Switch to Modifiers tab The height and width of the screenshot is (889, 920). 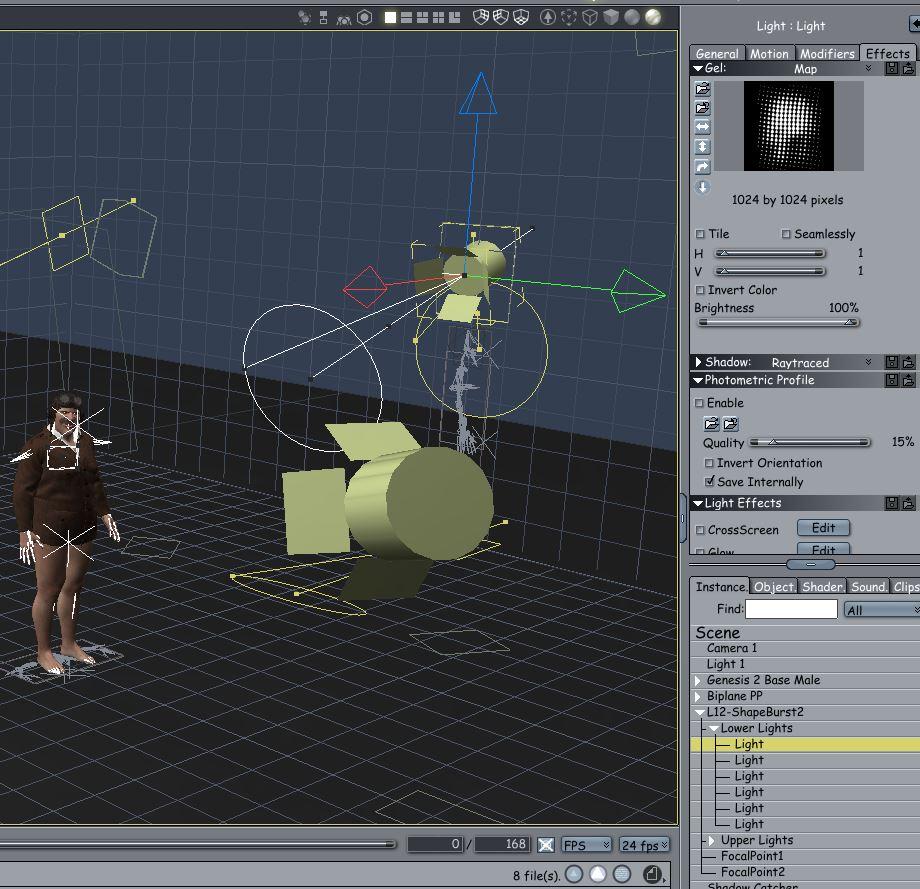pyautogui.click(x=827, y=53)
